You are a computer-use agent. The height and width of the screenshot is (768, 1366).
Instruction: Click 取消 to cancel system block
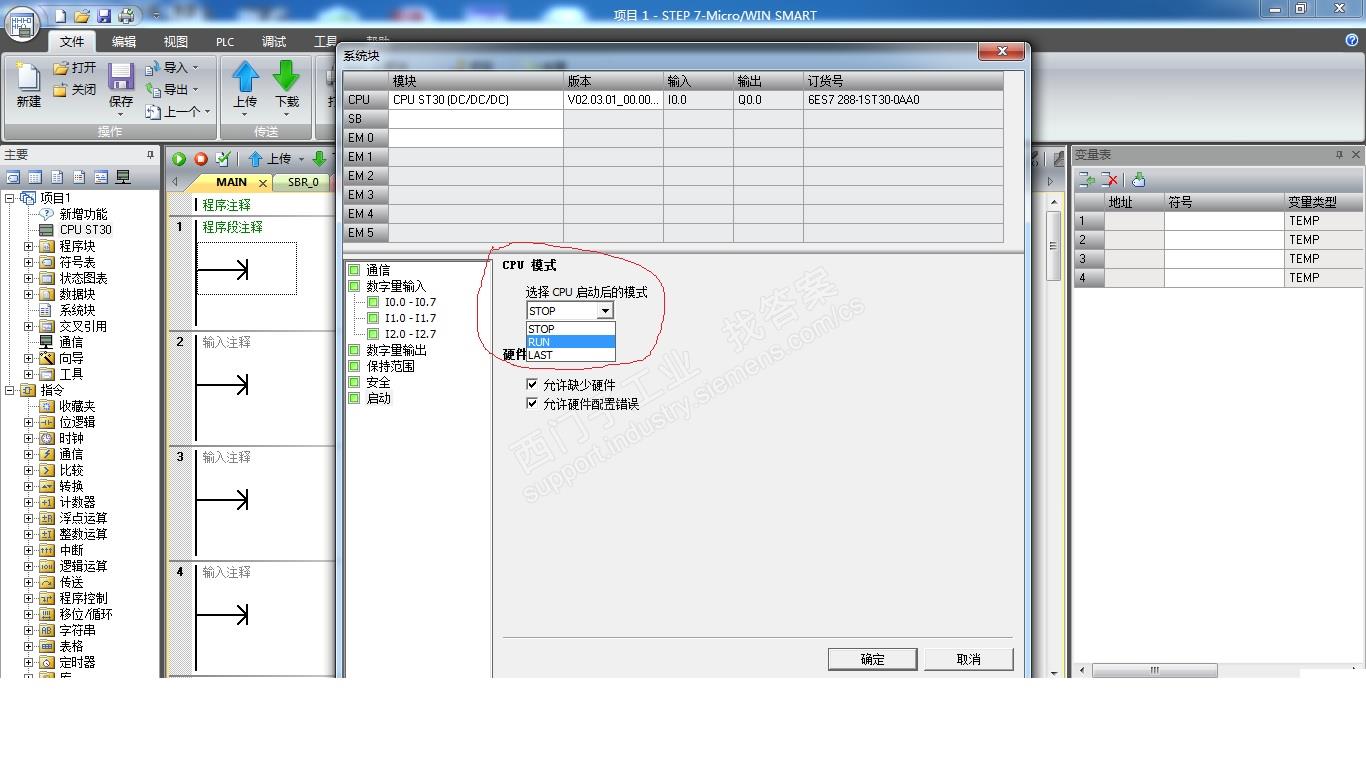969,659
